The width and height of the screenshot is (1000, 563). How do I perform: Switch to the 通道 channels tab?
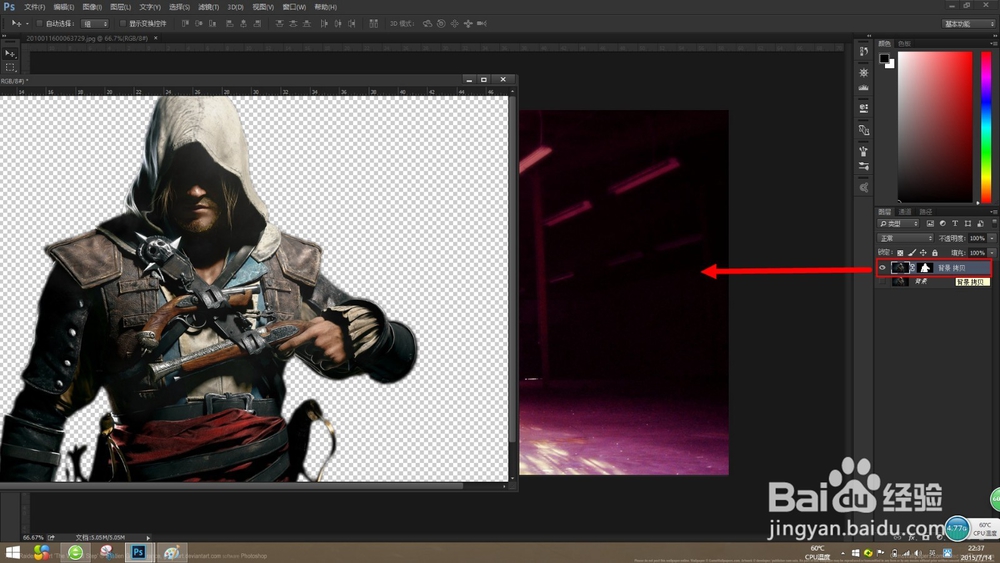(905, 212)
